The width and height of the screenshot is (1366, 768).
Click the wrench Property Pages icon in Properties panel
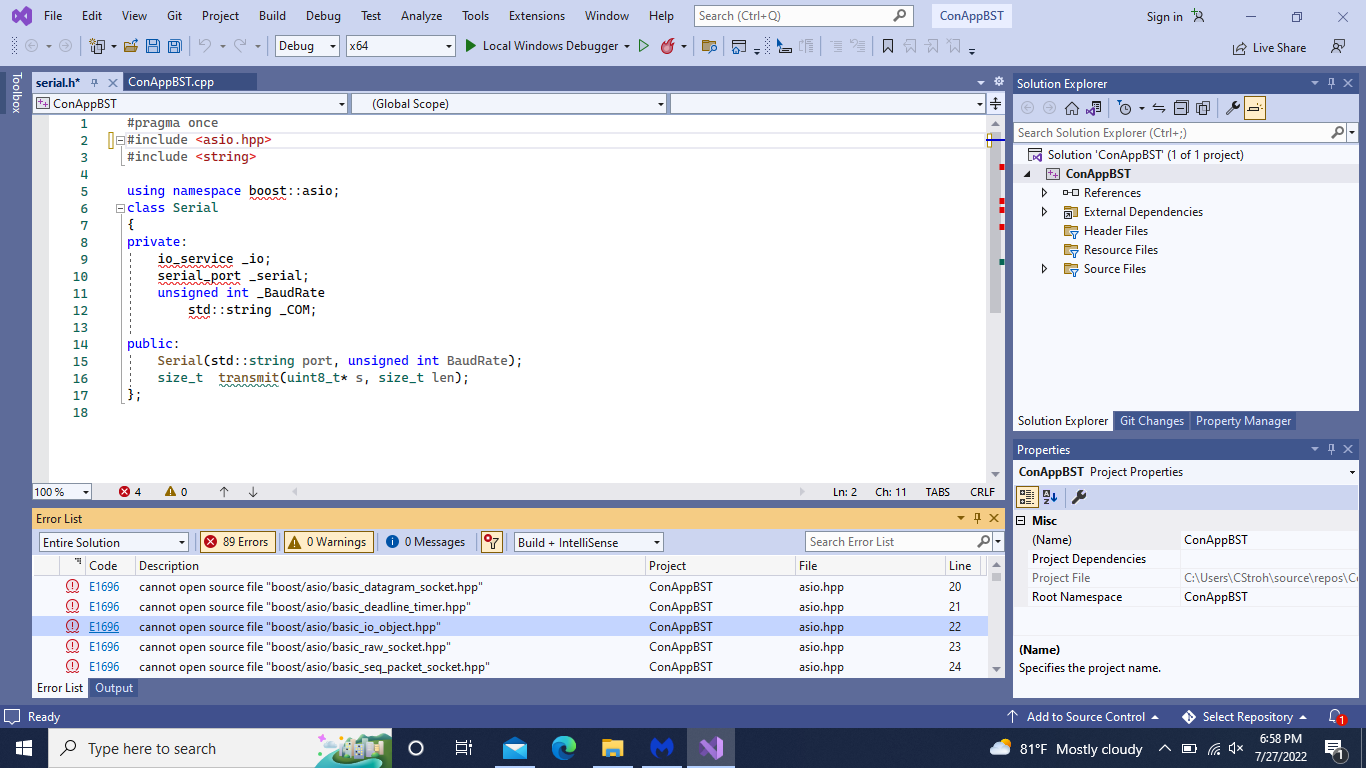[1078, 497]
